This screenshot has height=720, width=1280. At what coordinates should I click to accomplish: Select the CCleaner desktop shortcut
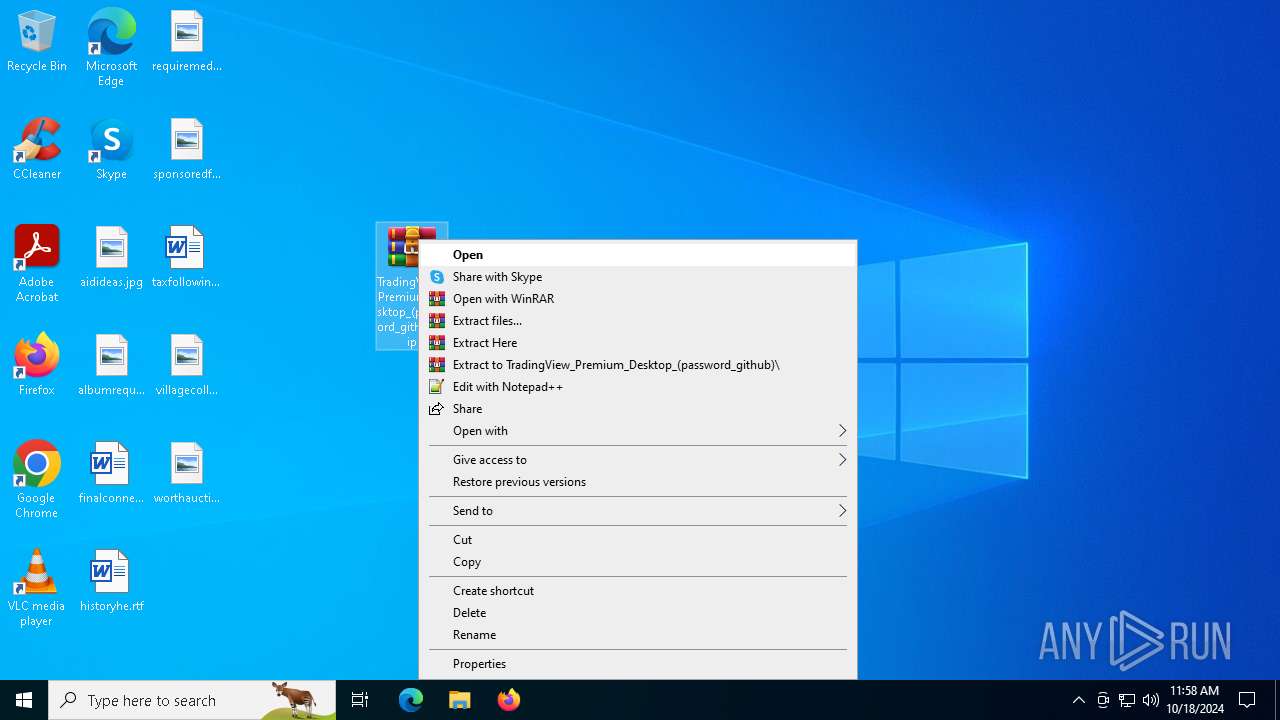(x=37, y=150)
